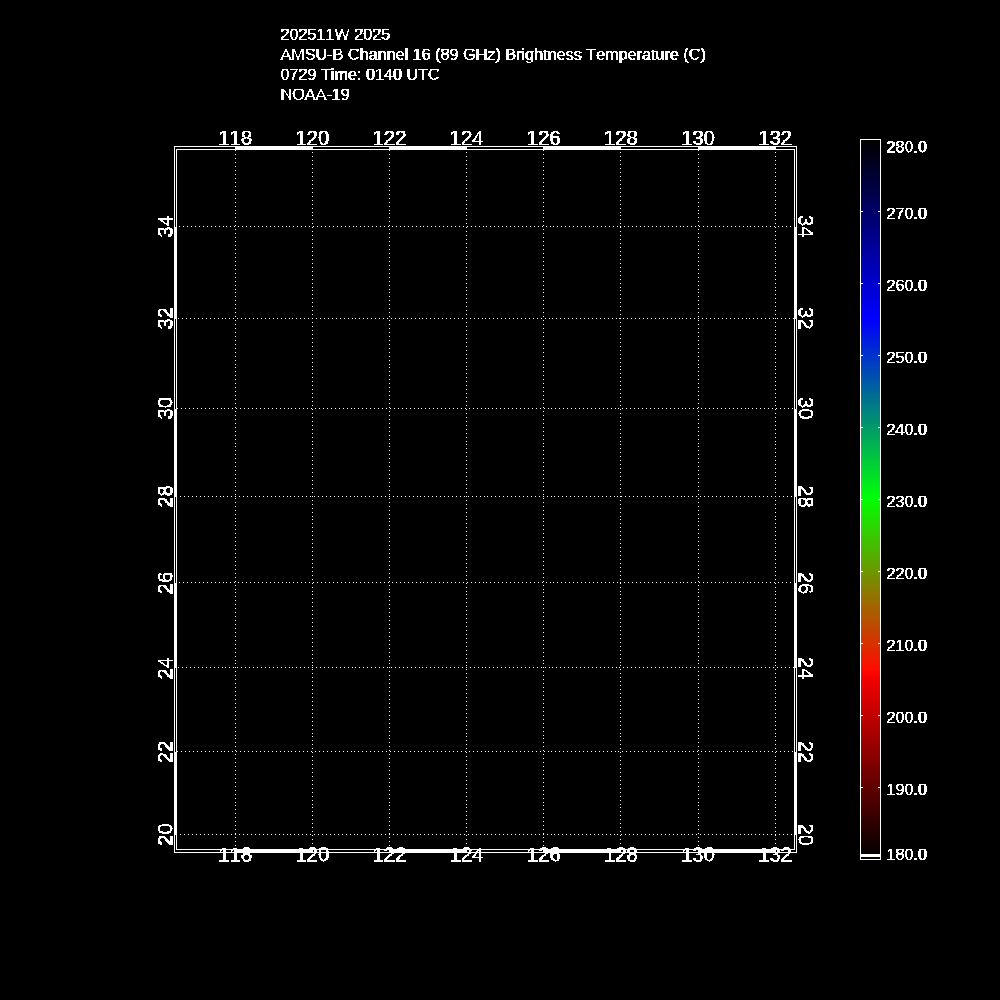Screen dimensions: 1000x1000
Task: Click longitude 118 on the top axis
Action: pyautogui.click(x=235, y=138)
